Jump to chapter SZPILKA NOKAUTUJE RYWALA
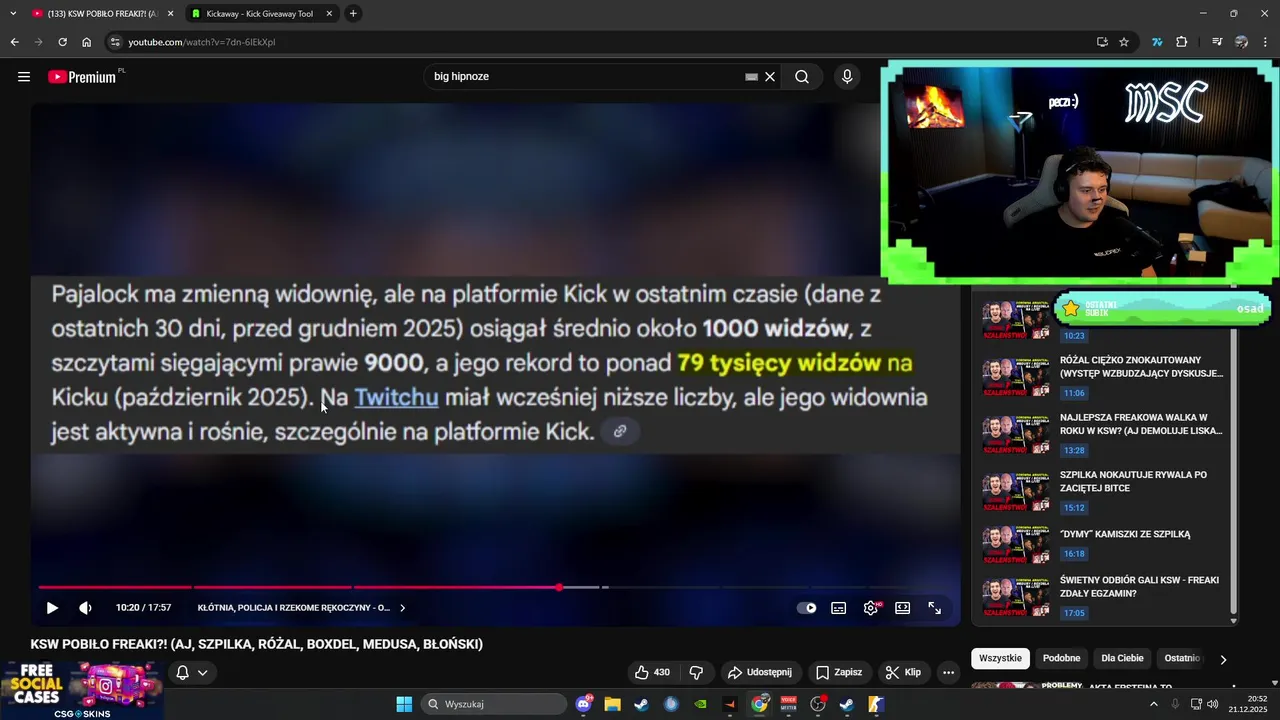The height and width of the screenshot is (720, 1280). (1133, 481)
